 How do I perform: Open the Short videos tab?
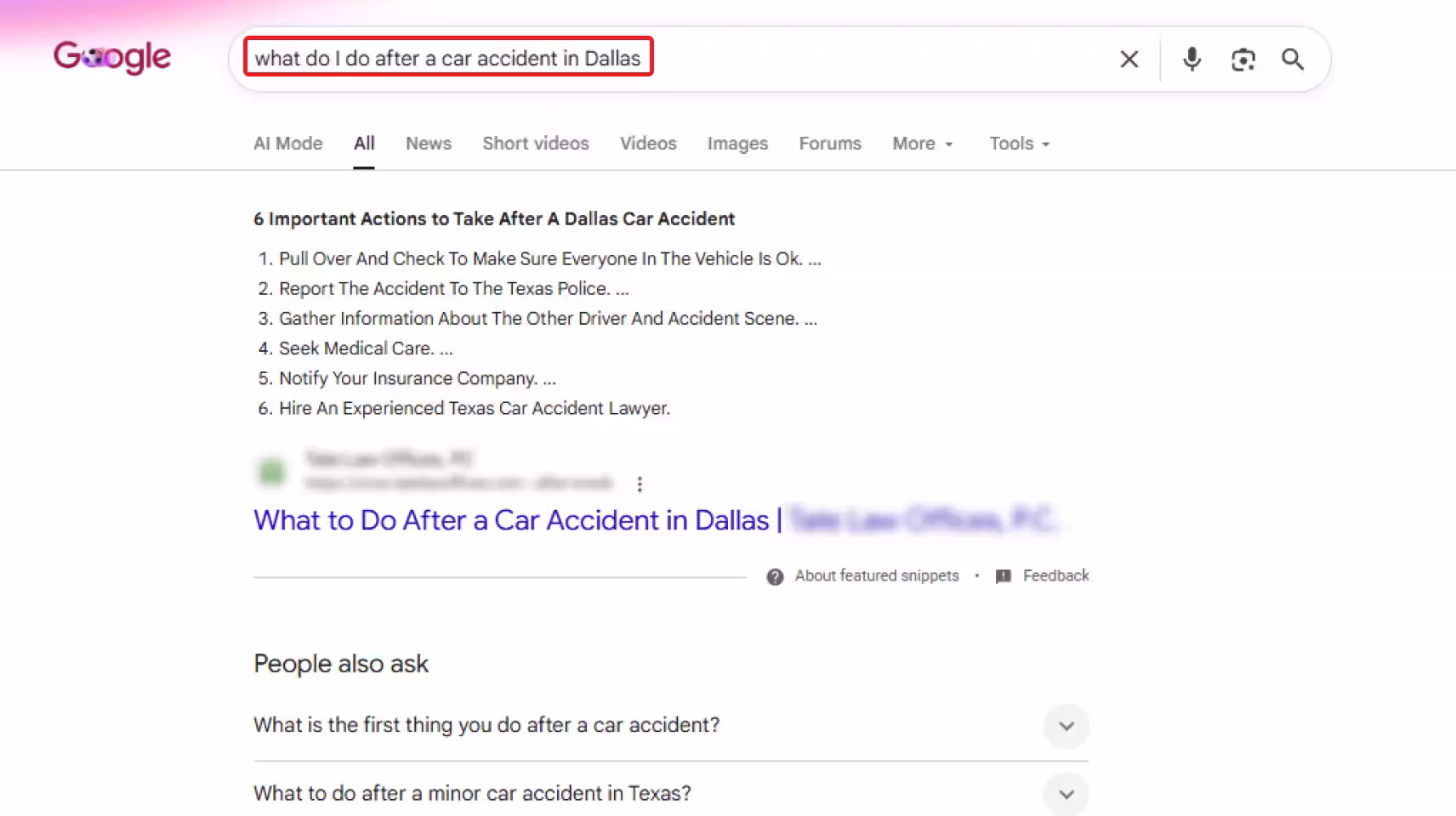pyautogui.click(x=536, y=144)
